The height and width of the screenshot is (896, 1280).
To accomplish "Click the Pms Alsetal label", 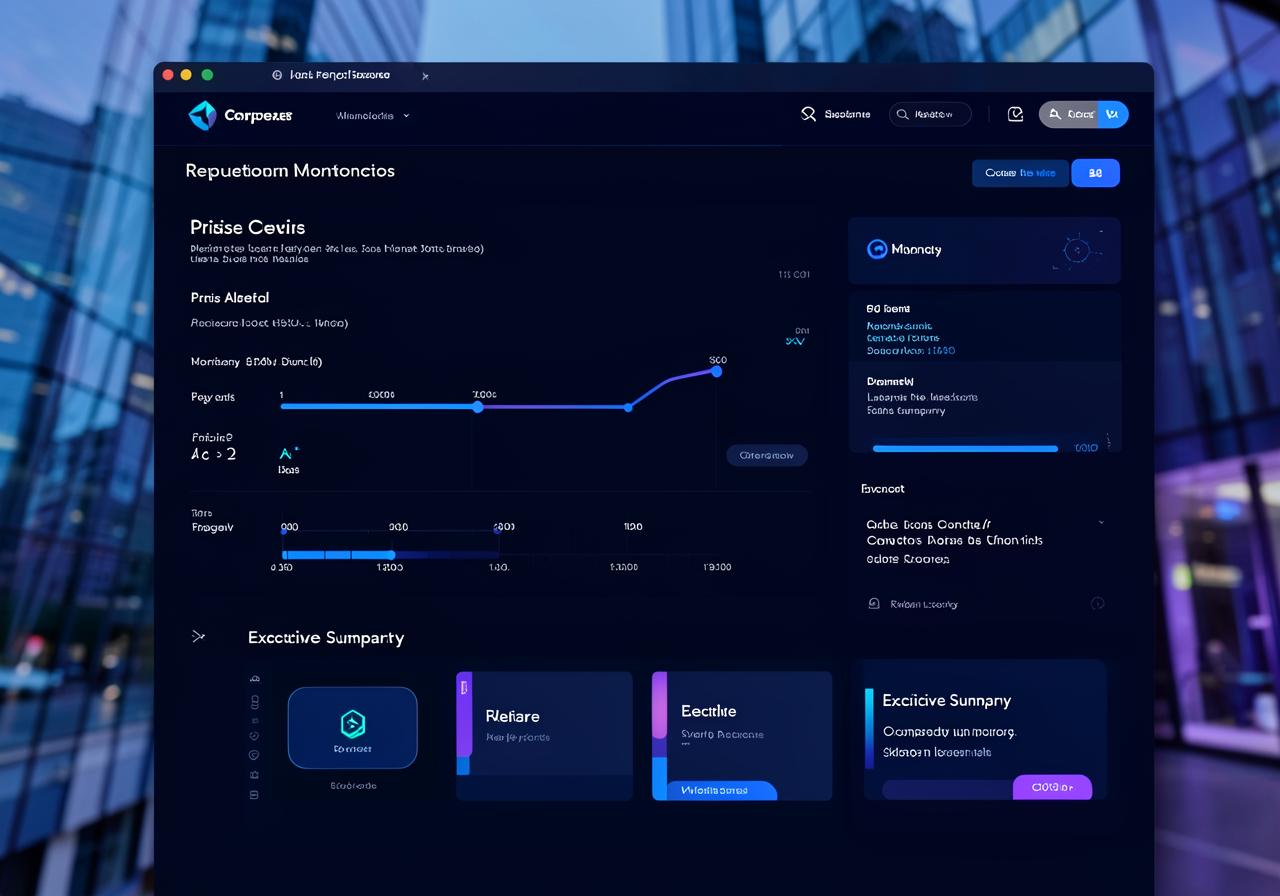I will pyautogui.click(x=230, y=297).
